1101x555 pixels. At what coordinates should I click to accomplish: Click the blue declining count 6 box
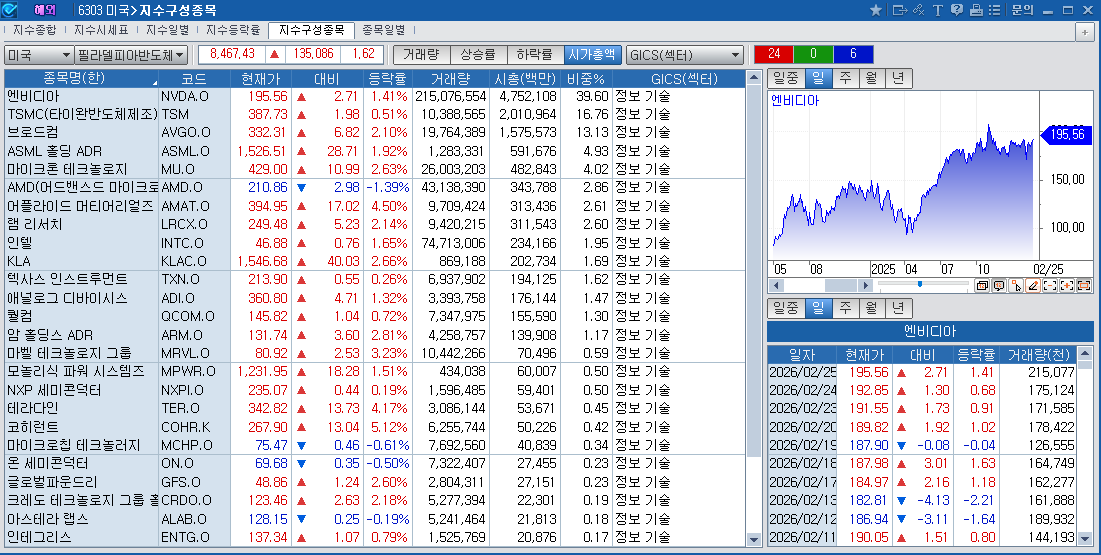[853, 54]
